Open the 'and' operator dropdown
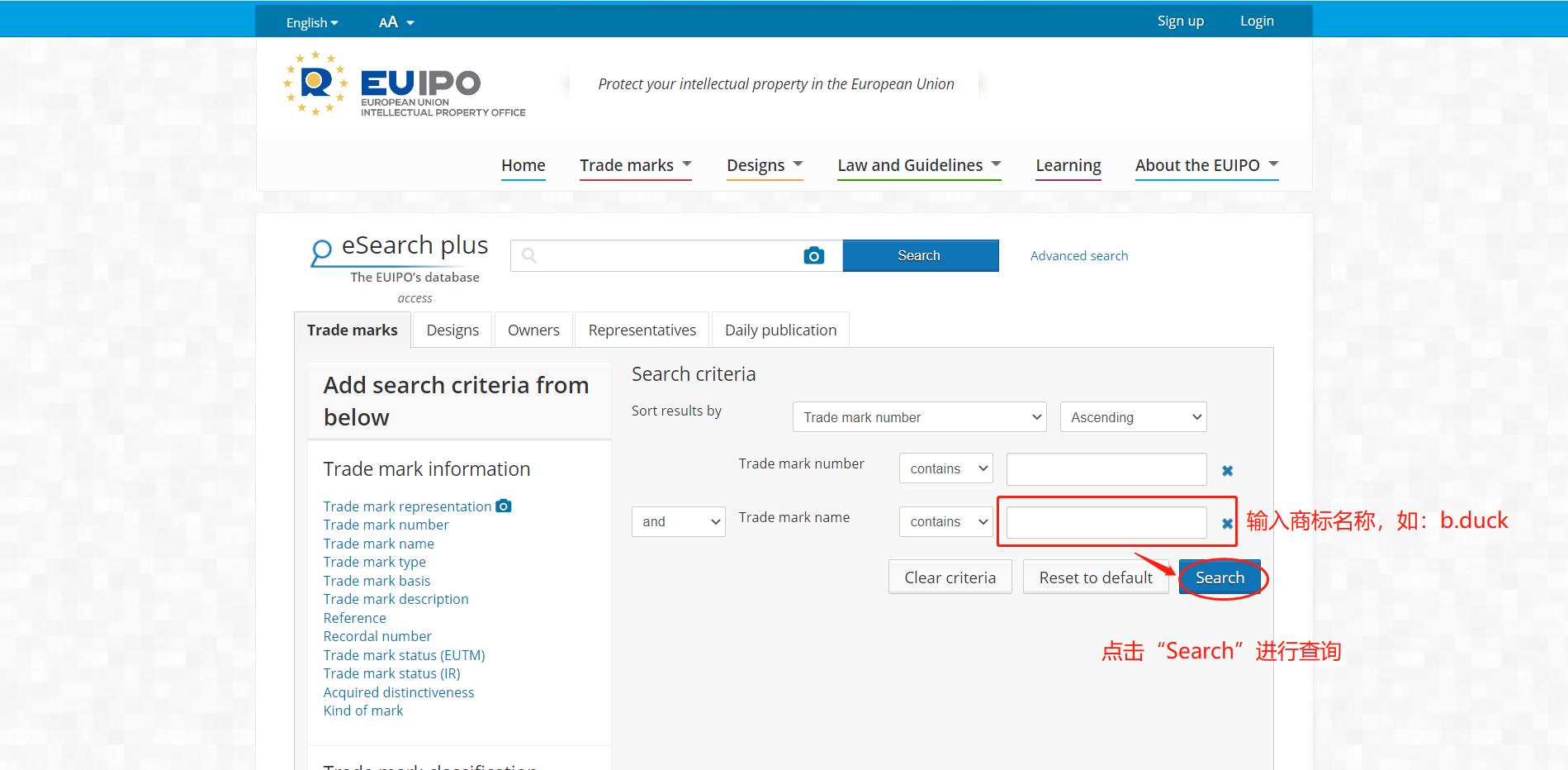1568x770 pixels. point(678,521)
